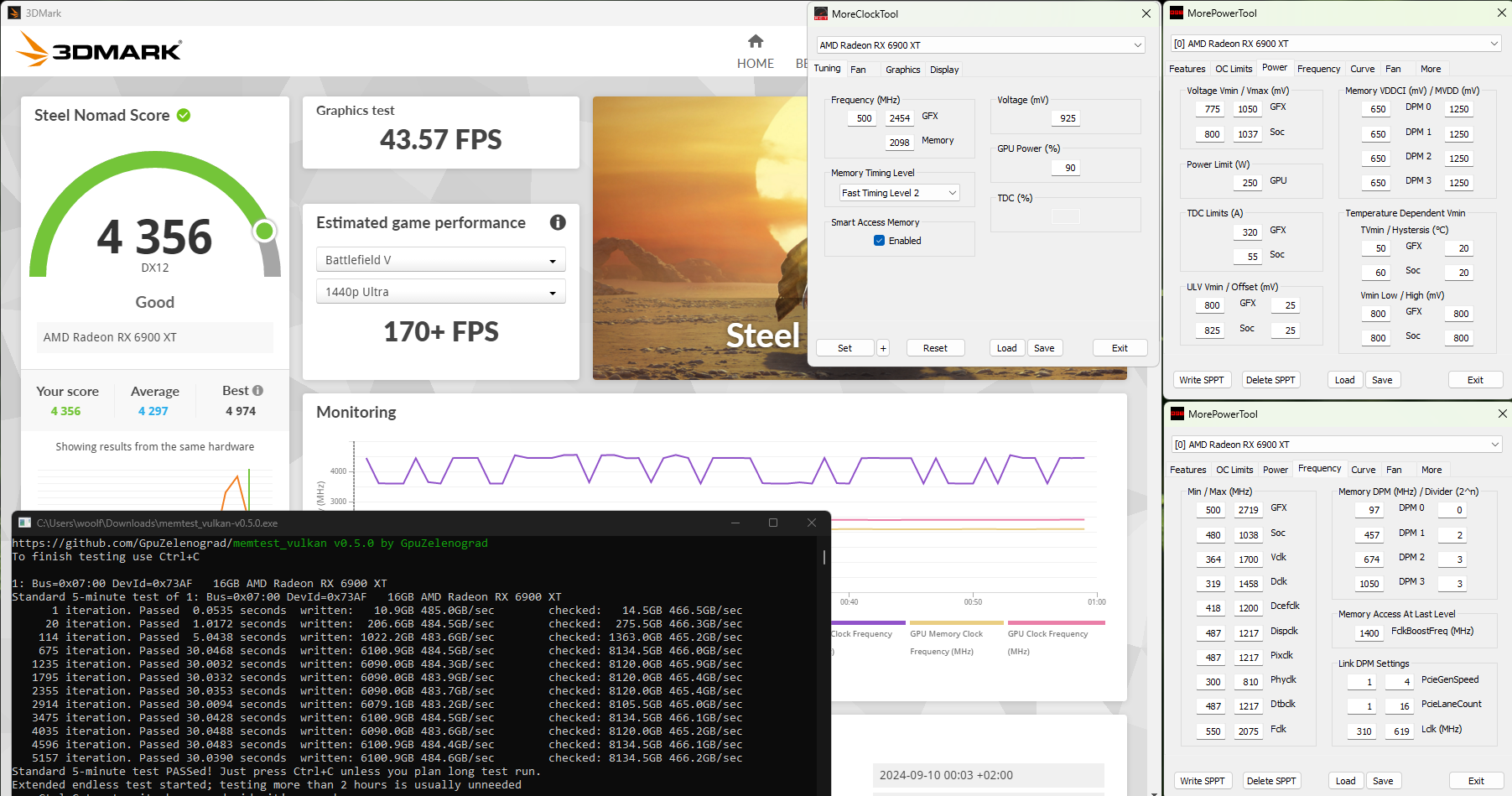Open the Display tab in MoreClockTool

click(944, 70)
